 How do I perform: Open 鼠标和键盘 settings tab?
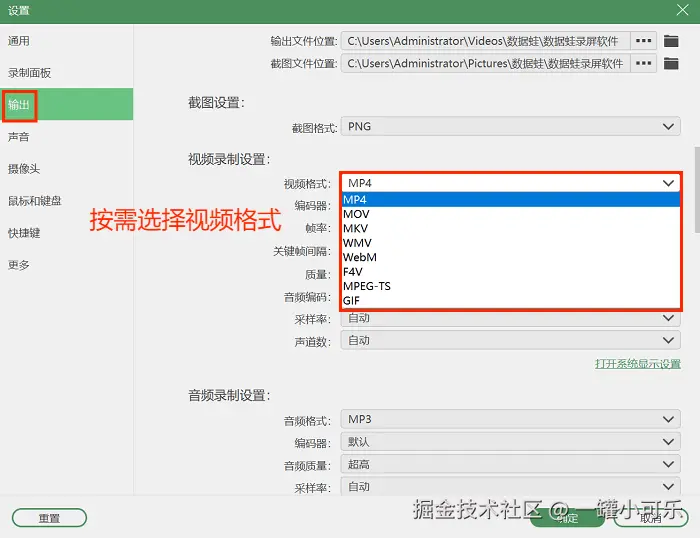(x=67, y=201)
